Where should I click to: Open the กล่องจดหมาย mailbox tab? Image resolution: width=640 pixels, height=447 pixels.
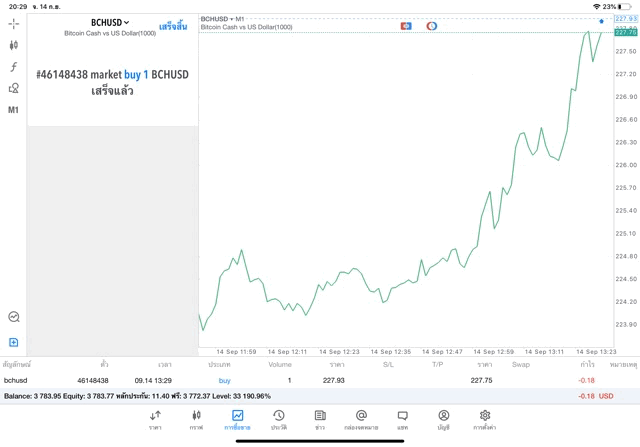point(361,420)
